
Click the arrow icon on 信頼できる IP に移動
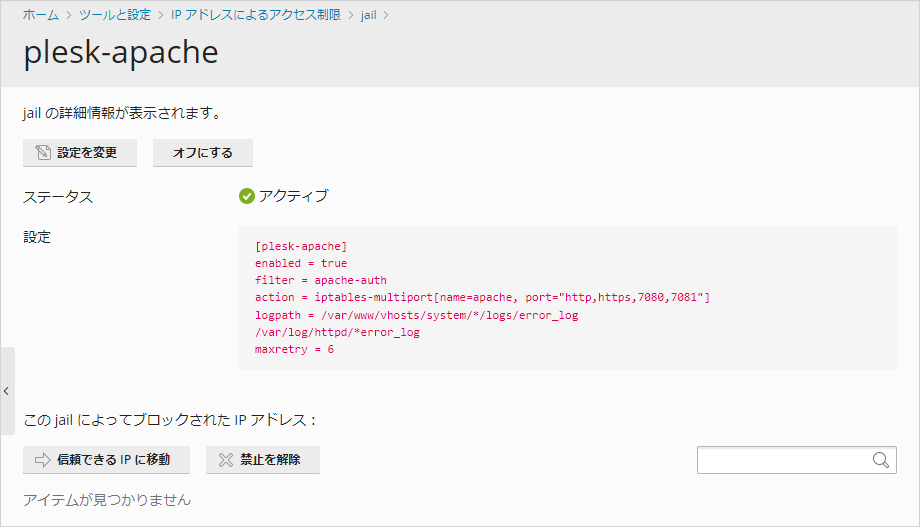(x=43, y=460)
